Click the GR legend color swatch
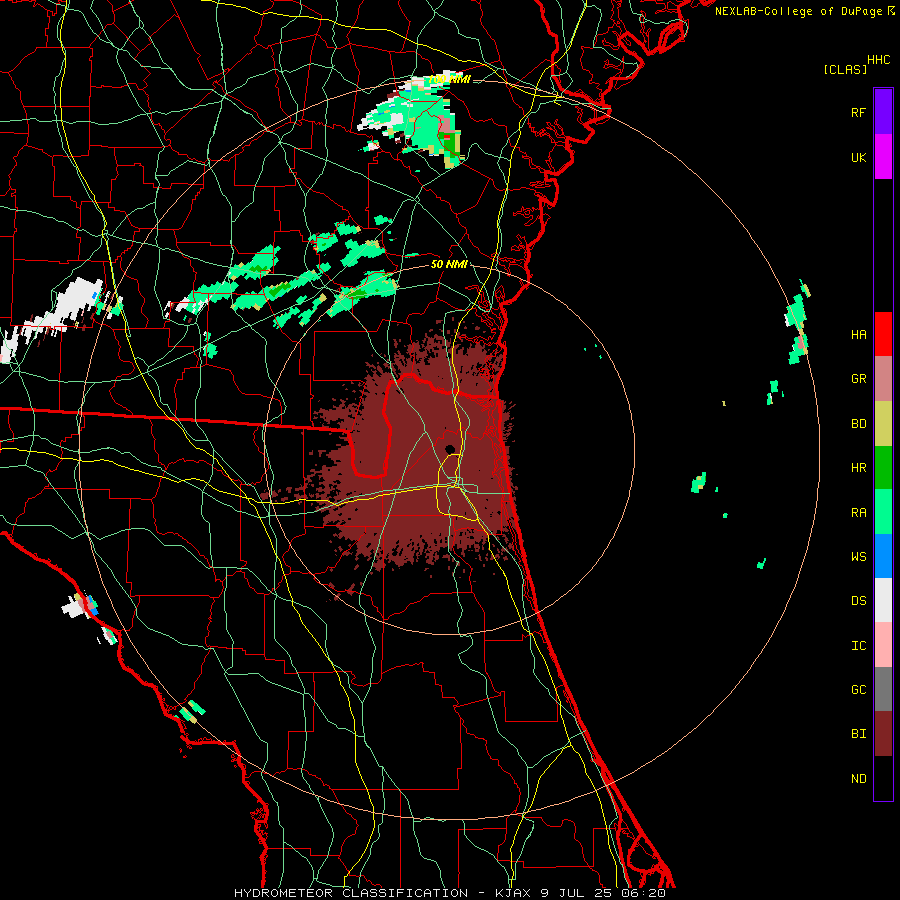The image size is (900, 900). [883, 379]
